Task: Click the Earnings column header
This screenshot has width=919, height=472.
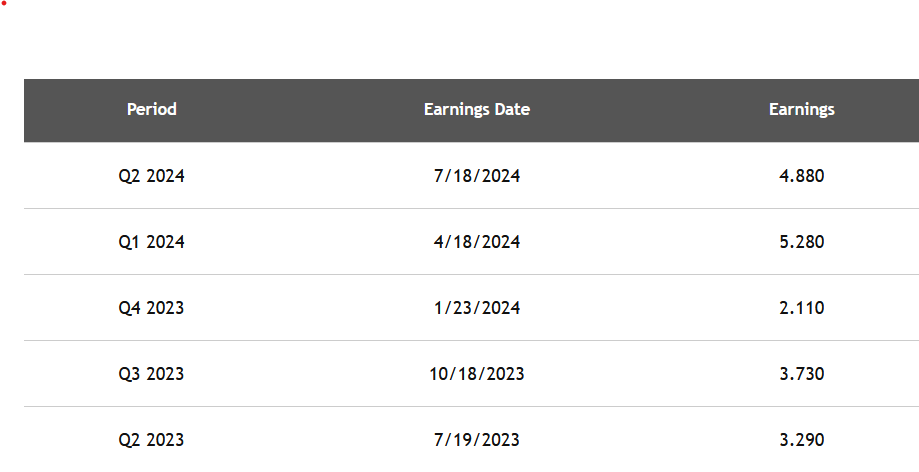Action: point(802,110)
